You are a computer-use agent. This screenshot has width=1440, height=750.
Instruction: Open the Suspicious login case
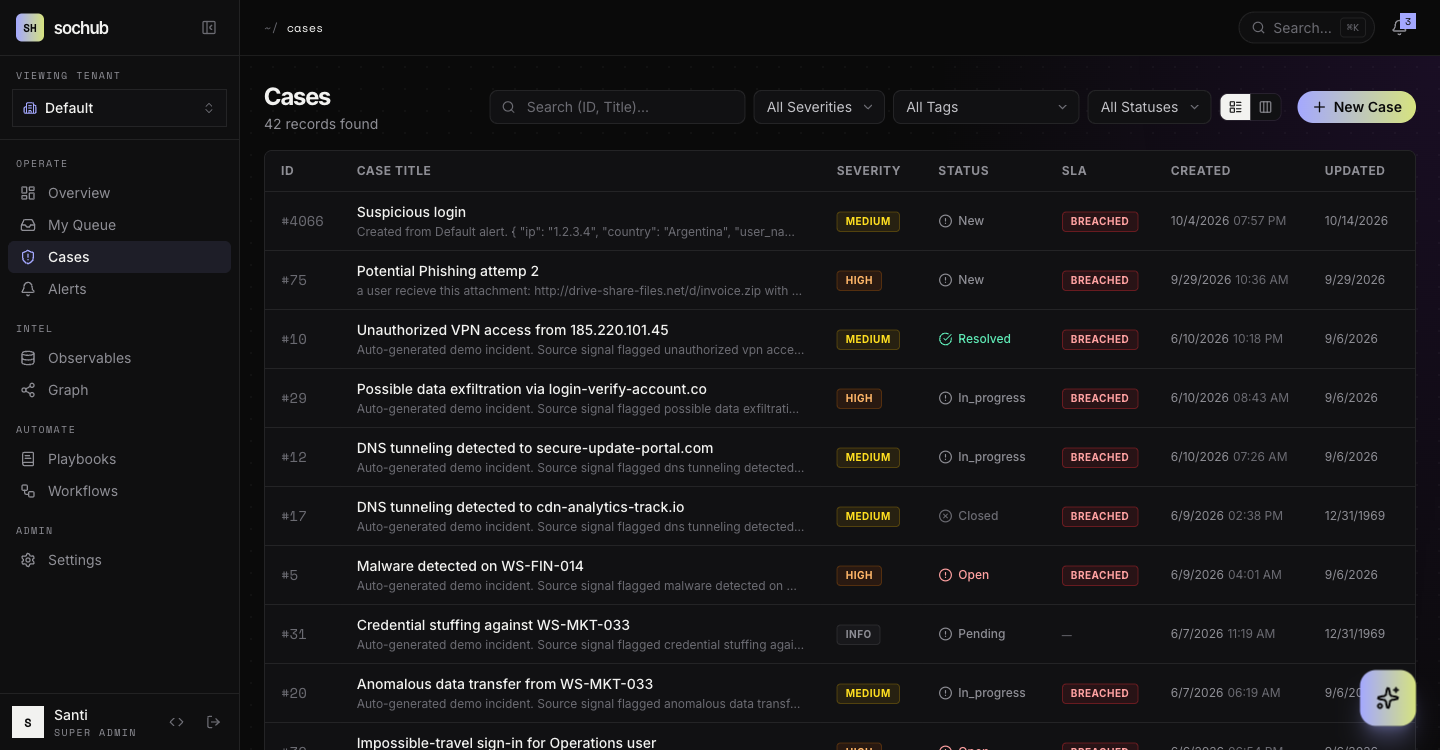[x=411, y=212]
